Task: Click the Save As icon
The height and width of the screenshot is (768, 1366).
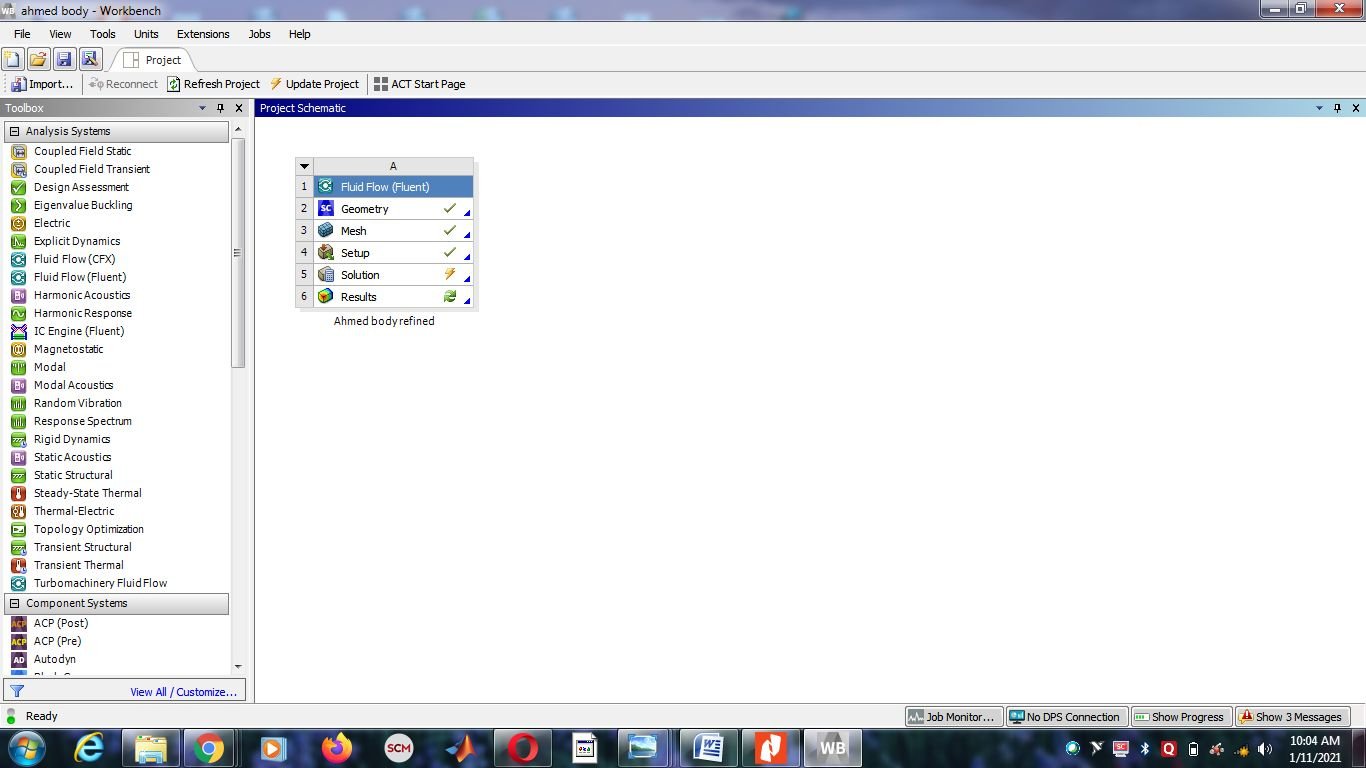Action: (90, 59)
